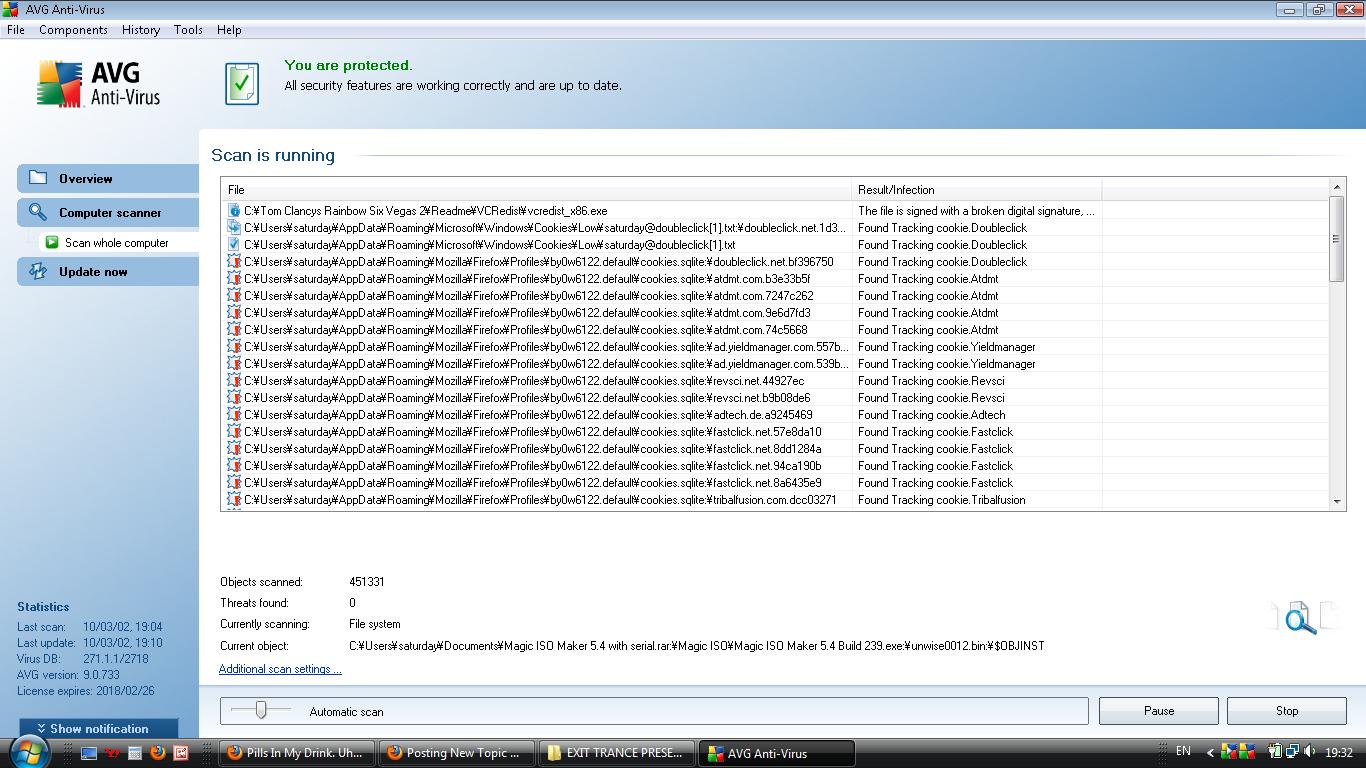The height and width of the screenshot is (768, 1366).
Task: Sort by Result/Infection column header
Action: (x=976, y=190)
